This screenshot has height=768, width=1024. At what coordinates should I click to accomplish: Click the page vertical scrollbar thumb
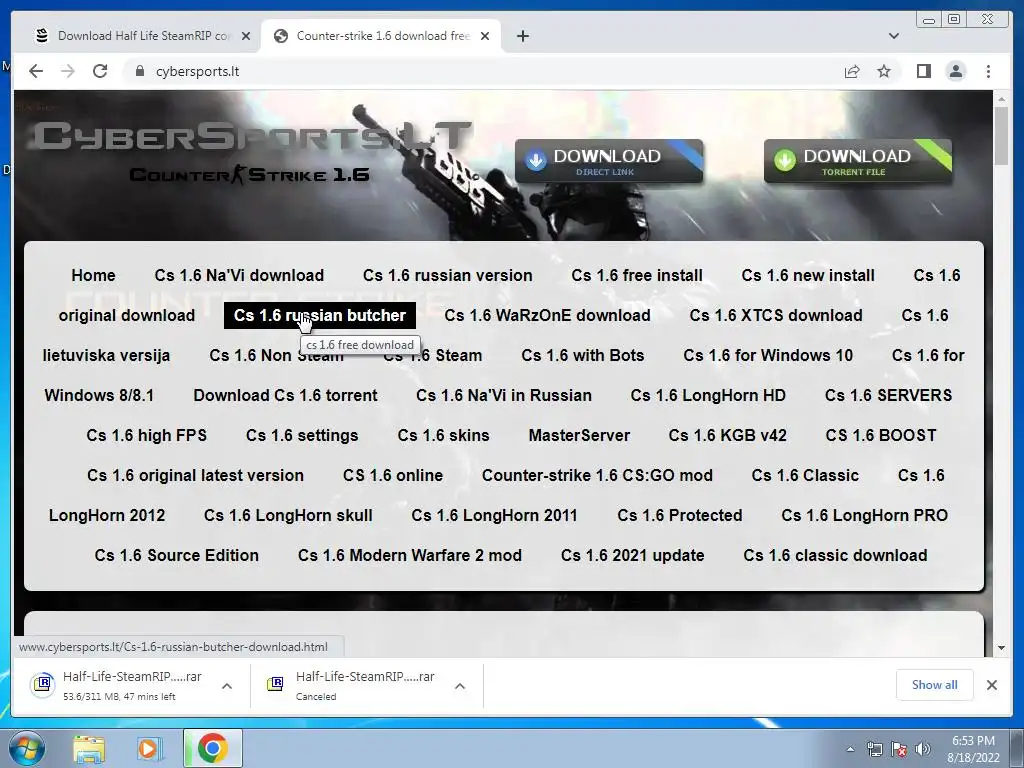(x=1001, y=136)
